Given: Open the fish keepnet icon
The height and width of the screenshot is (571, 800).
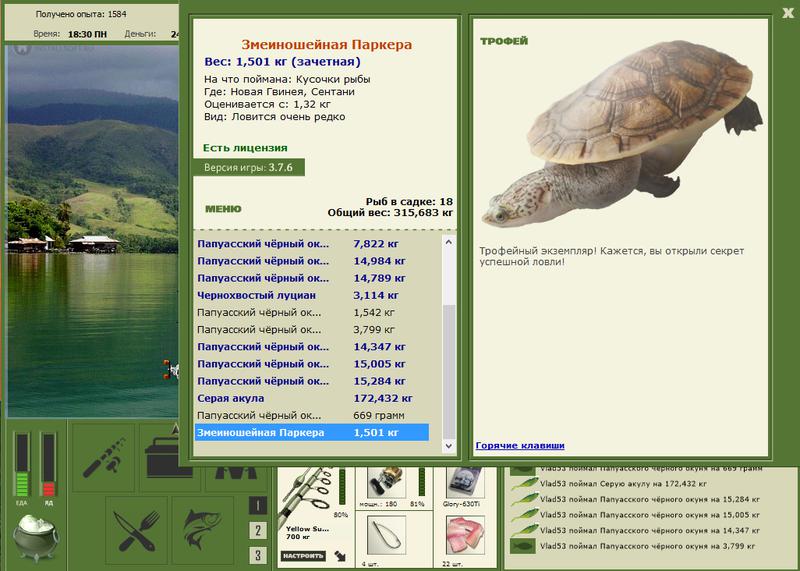Looking at the screenshot, I should tap(203, 530).
